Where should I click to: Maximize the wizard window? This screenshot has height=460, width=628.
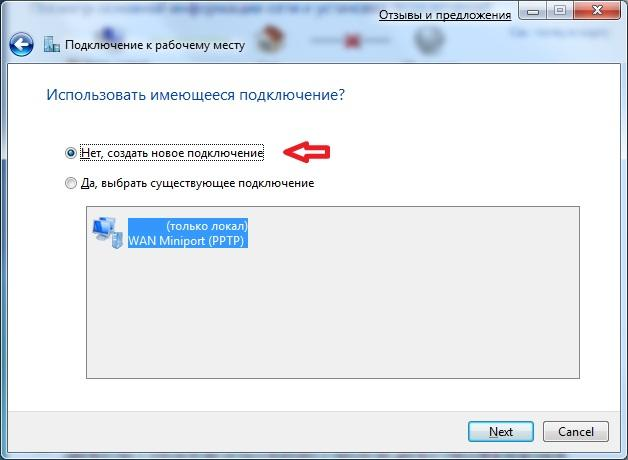560,10
